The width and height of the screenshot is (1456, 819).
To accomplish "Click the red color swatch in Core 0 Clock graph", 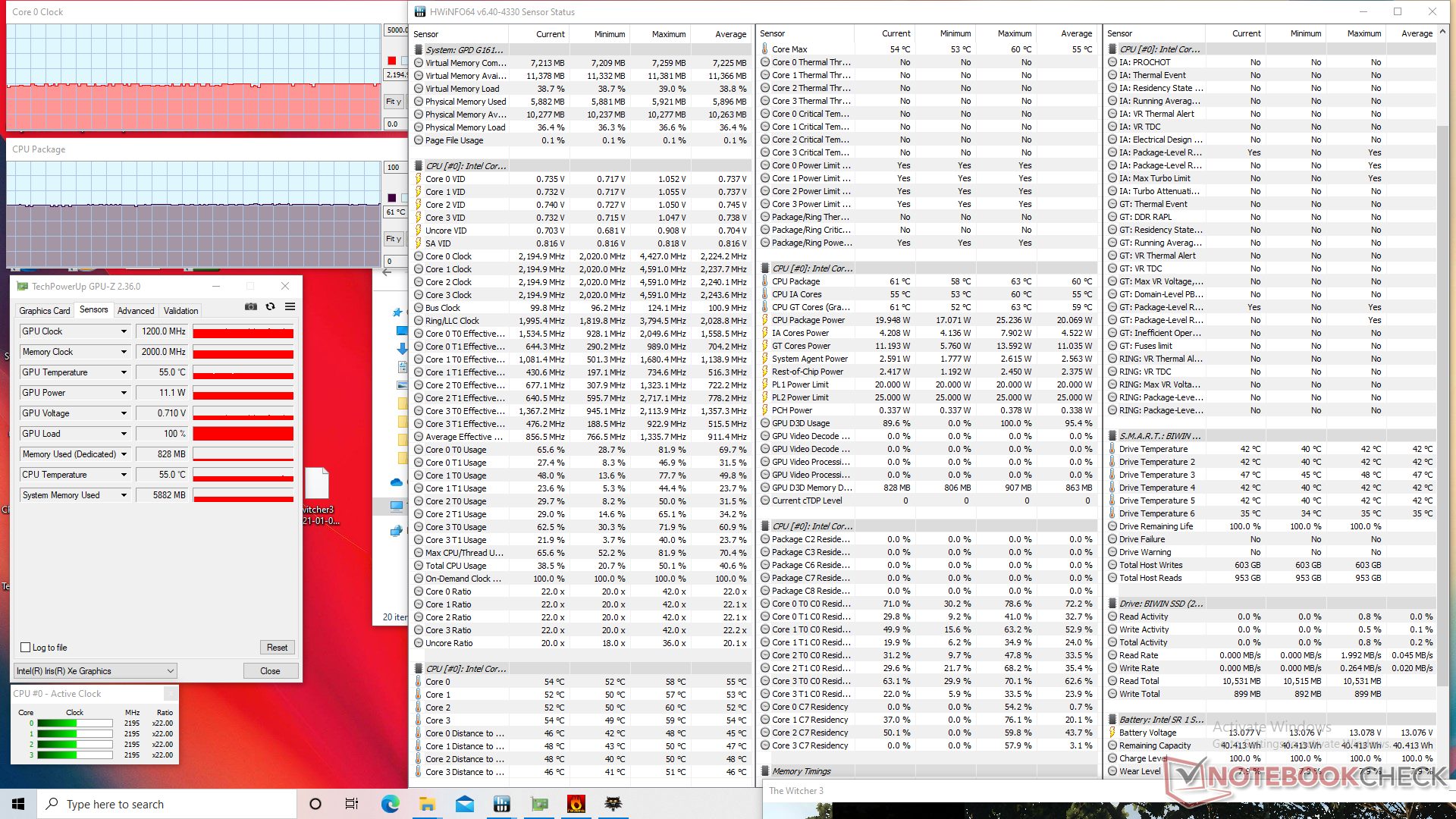I will pos(392,61).
